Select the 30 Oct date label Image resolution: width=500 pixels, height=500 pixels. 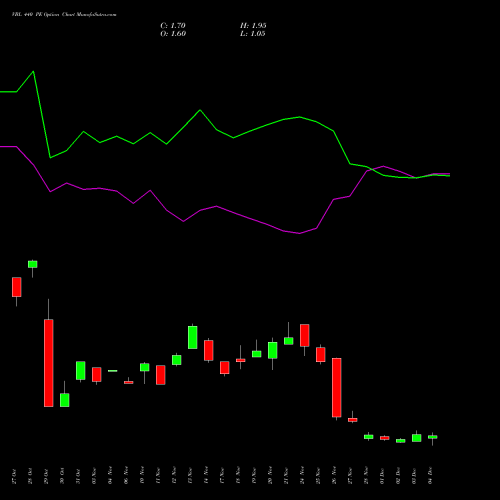click(62, 476)
